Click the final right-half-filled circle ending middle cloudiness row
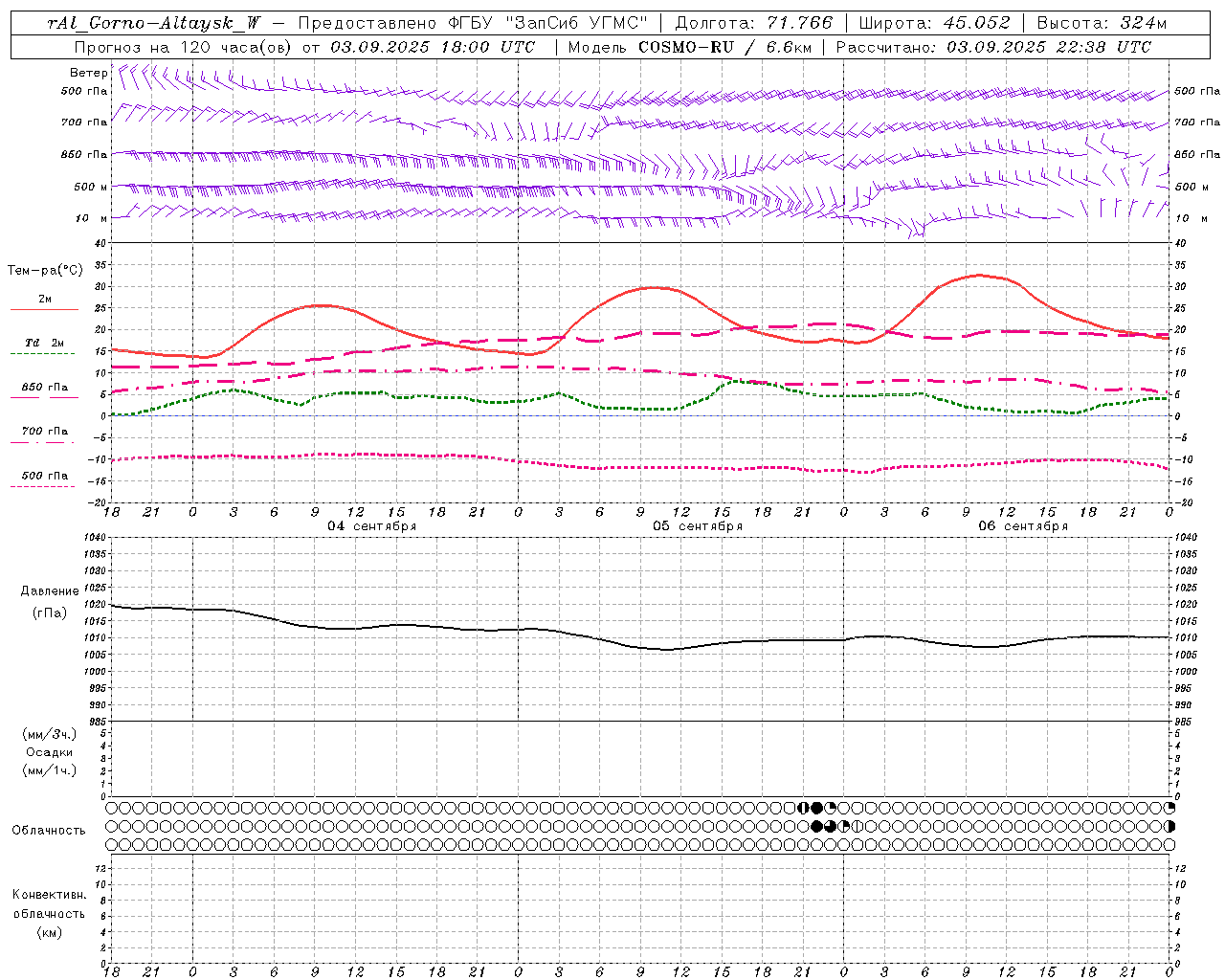1225x980 pixels. pyautogui.click(x=1169, y=826)
